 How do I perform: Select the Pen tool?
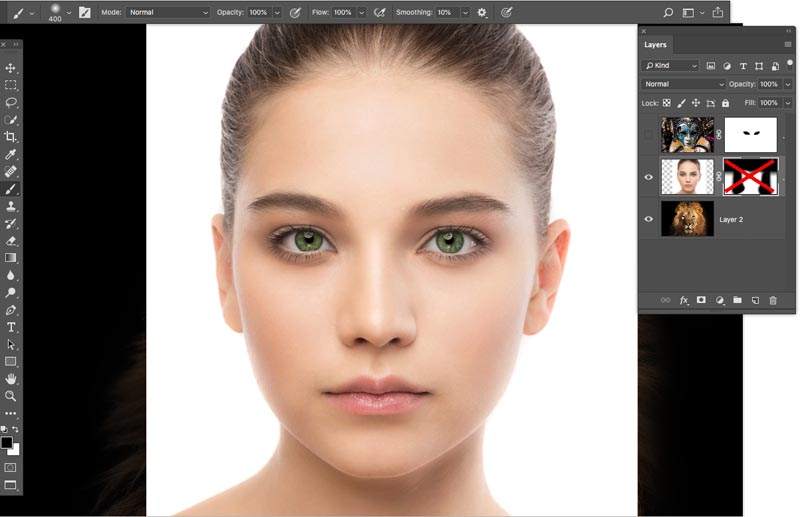10,310
